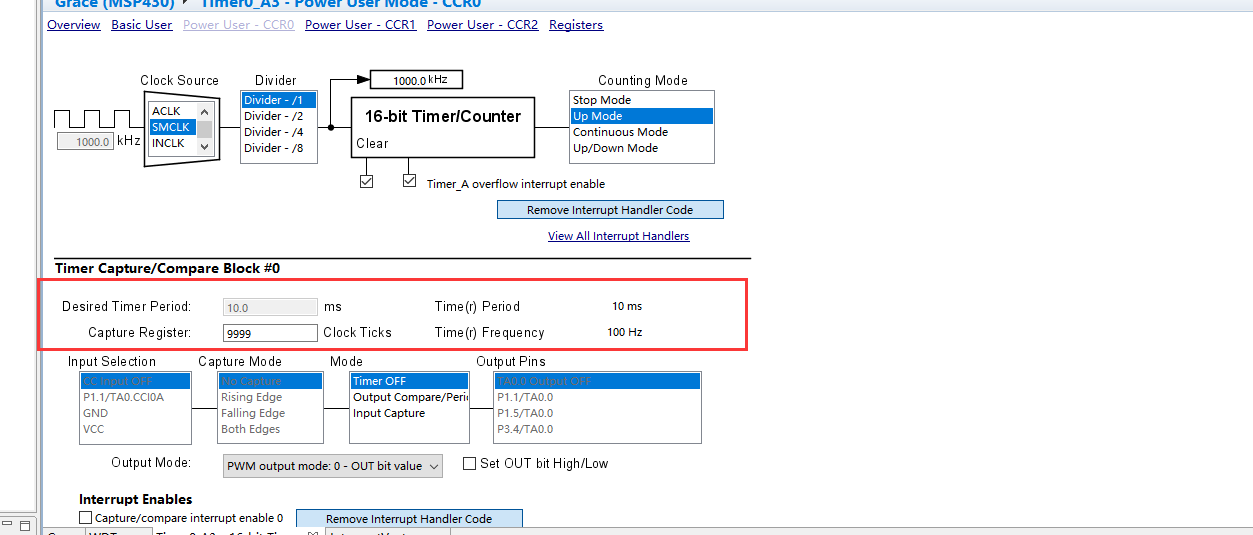
Task: Select P1.5/TA0.0 output pin
Action: [x=597, y=413]
